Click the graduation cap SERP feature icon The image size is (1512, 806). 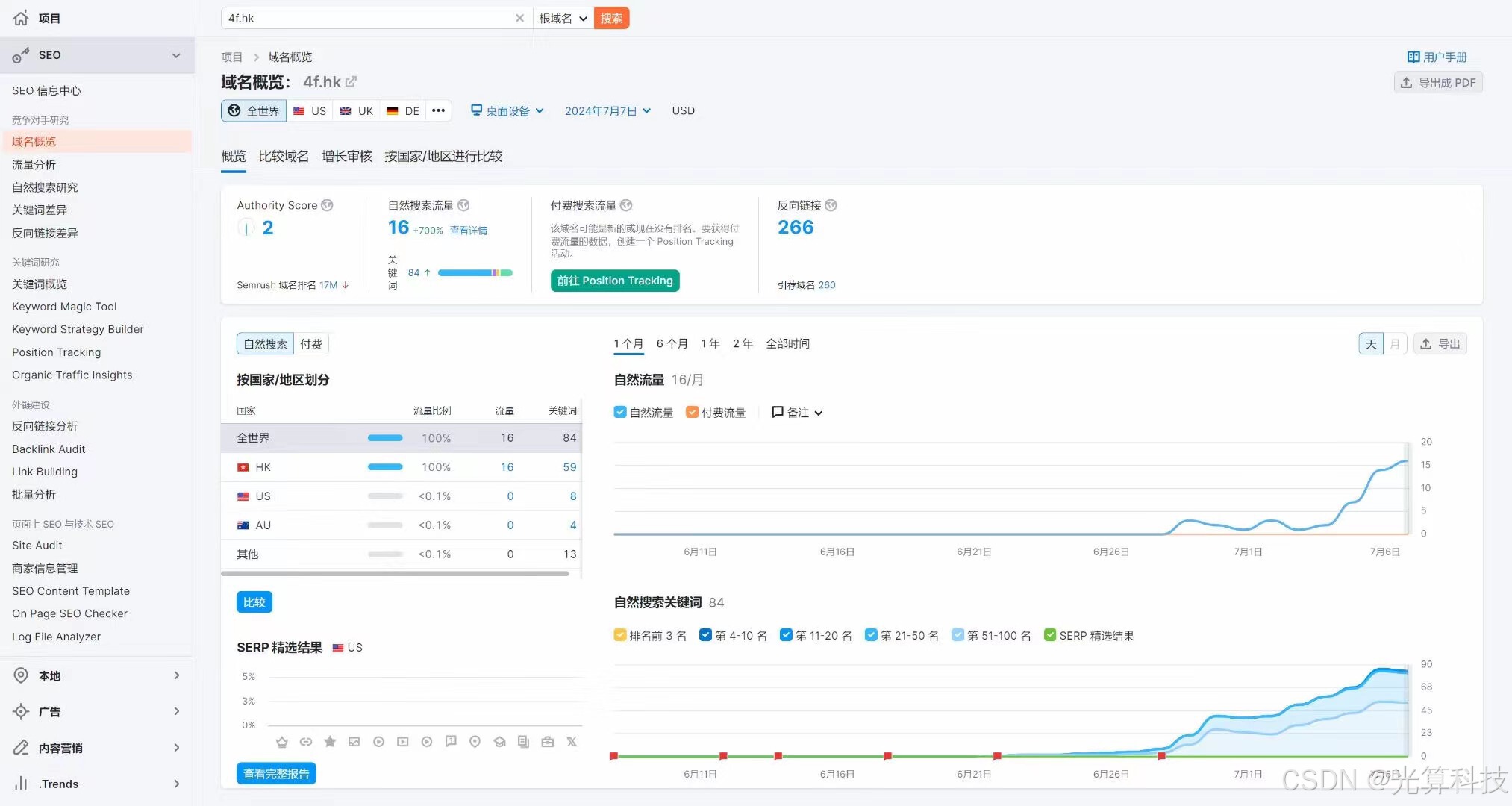499,742
